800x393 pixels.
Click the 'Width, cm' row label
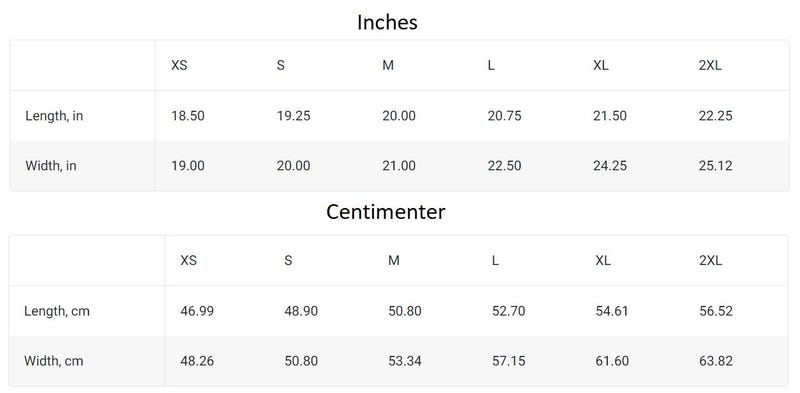(x=54, y=361)
